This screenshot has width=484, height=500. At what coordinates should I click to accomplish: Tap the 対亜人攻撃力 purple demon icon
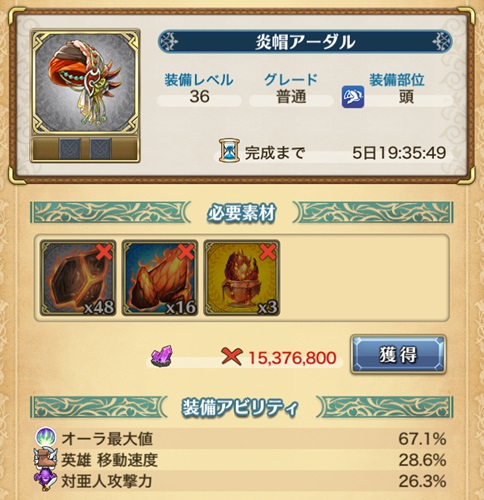tap(45, 480)
